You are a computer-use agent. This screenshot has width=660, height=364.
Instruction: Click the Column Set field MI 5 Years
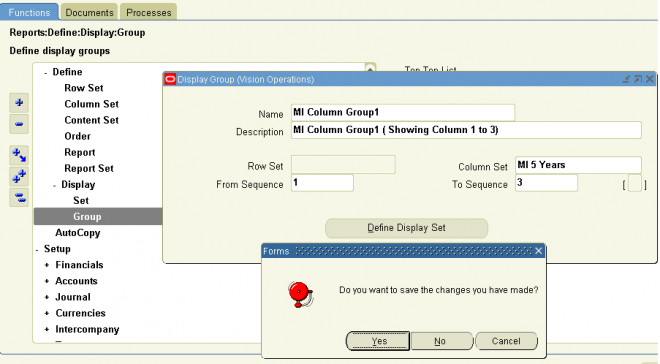[578, 165]
